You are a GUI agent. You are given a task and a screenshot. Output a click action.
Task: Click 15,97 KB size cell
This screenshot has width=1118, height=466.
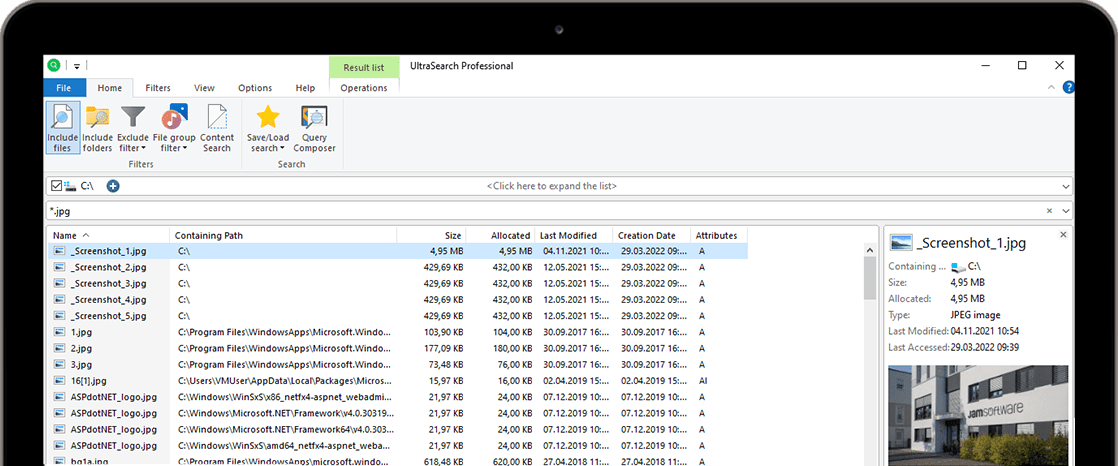tap(446, 381)
